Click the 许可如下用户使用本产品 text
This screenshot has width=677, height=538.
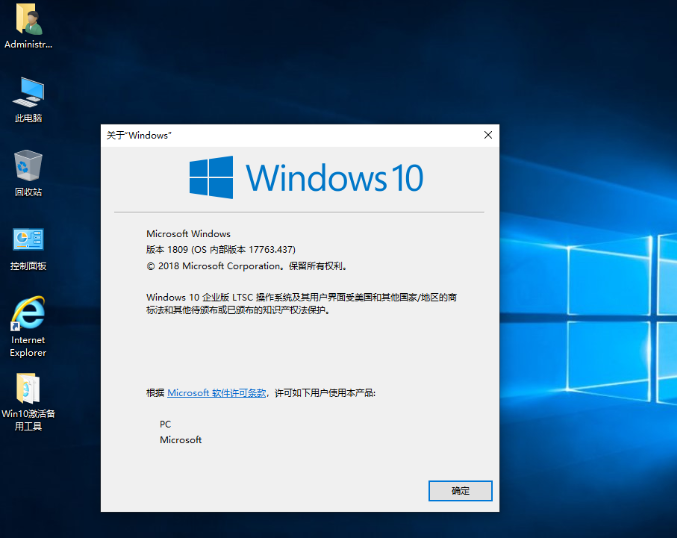point(325,394)
